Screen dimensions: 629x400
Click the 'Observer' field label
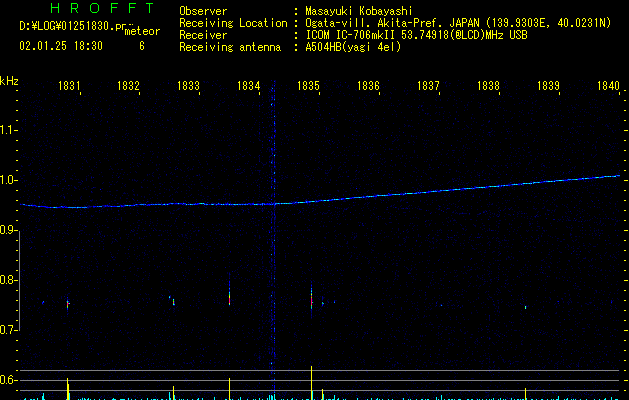point(203,11)
